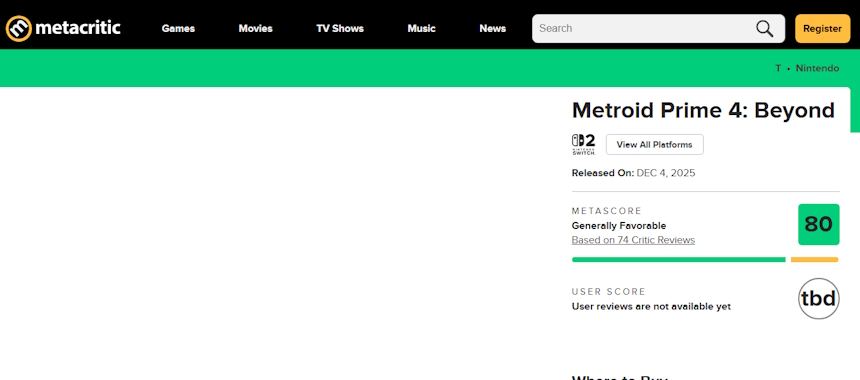
Task: Click the Metacritic logo icon
Action: click(19, 28)
